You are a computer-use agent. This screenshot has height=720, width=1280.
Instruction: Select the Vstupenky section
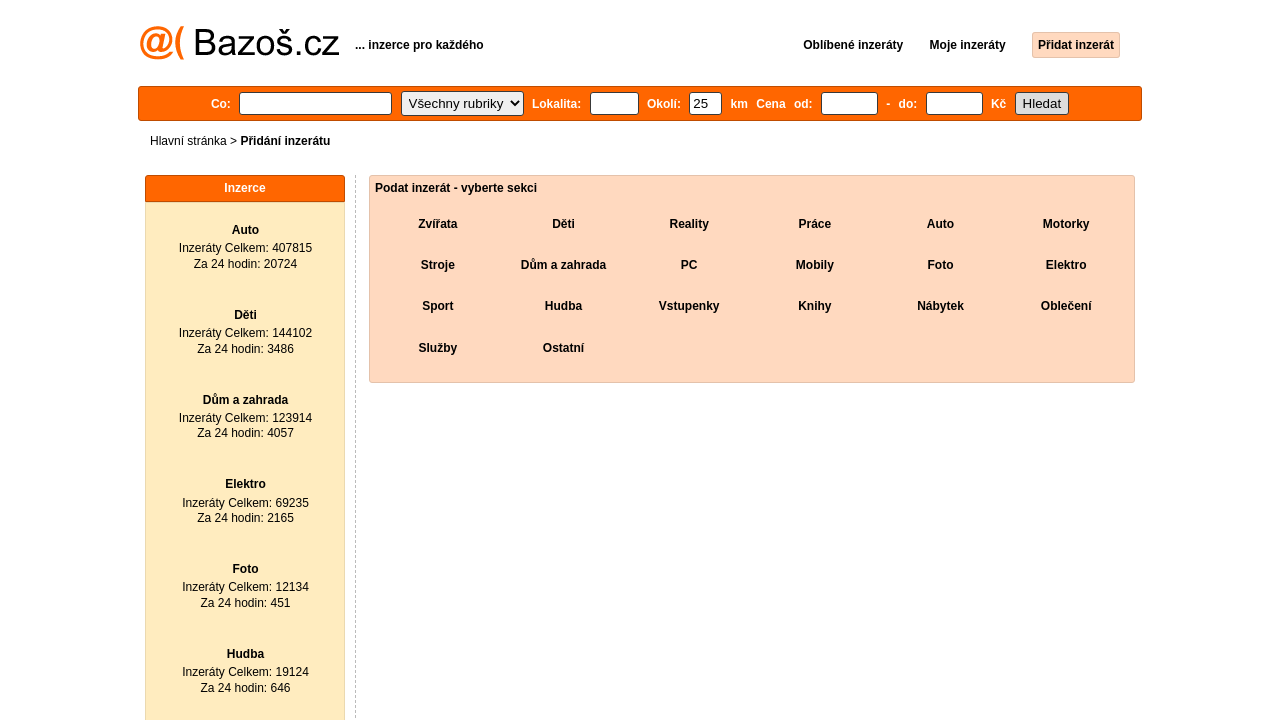pyautogui.click(x=689, y=306)
